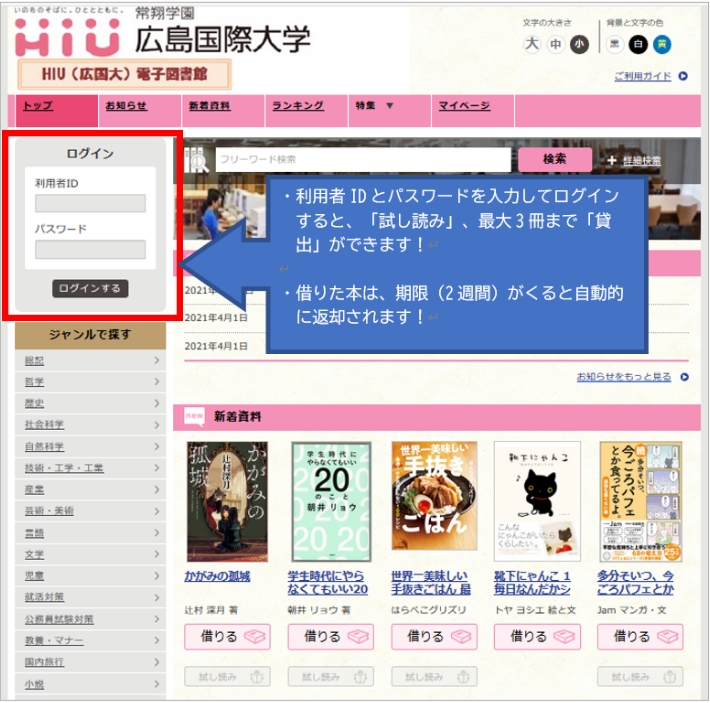Open the 公務員試験対策 genre

[90, 619]
